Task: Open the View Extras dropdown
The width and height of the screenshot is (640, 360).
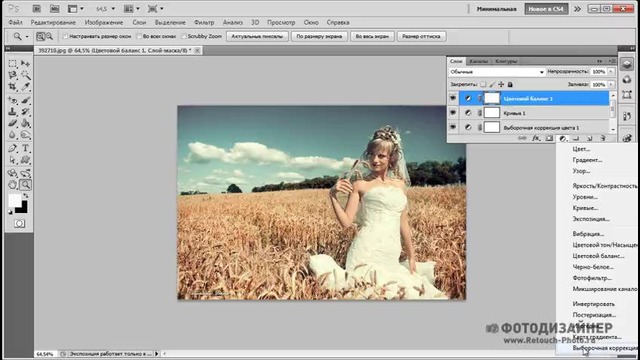Action: (x=76, y=9)
